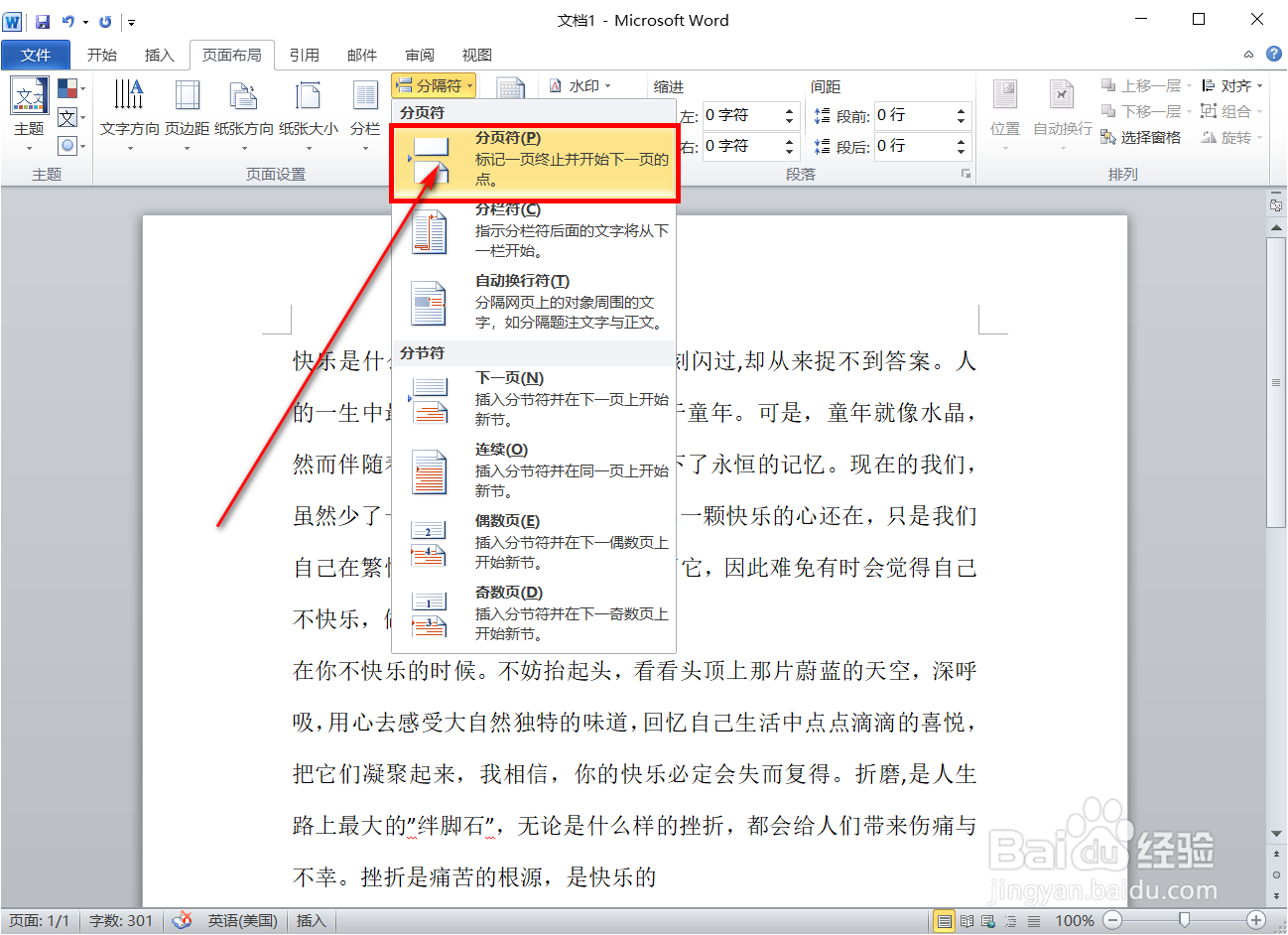Select 偶数页(E) even page section break
This screenshot has width=1288, height=935.
click(x=534, y=542)
